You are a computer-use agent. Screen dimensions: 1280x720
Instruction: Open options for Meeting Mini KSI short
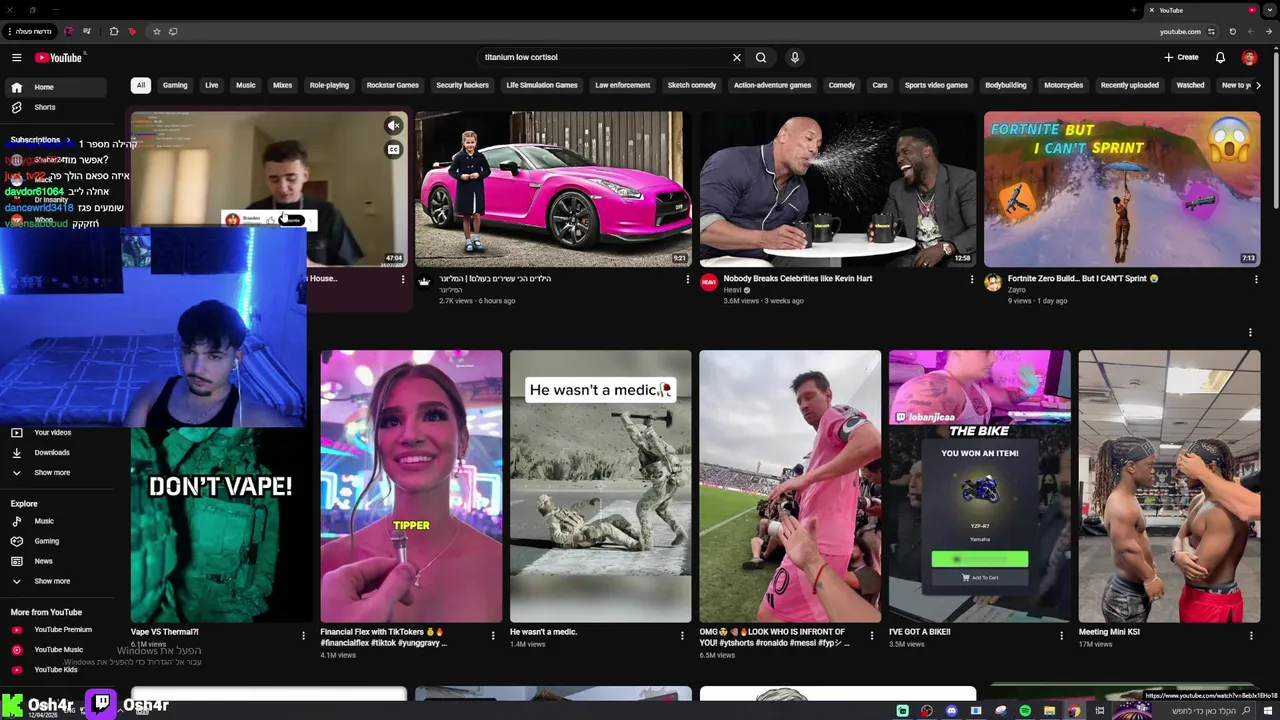click(1251, 635)
